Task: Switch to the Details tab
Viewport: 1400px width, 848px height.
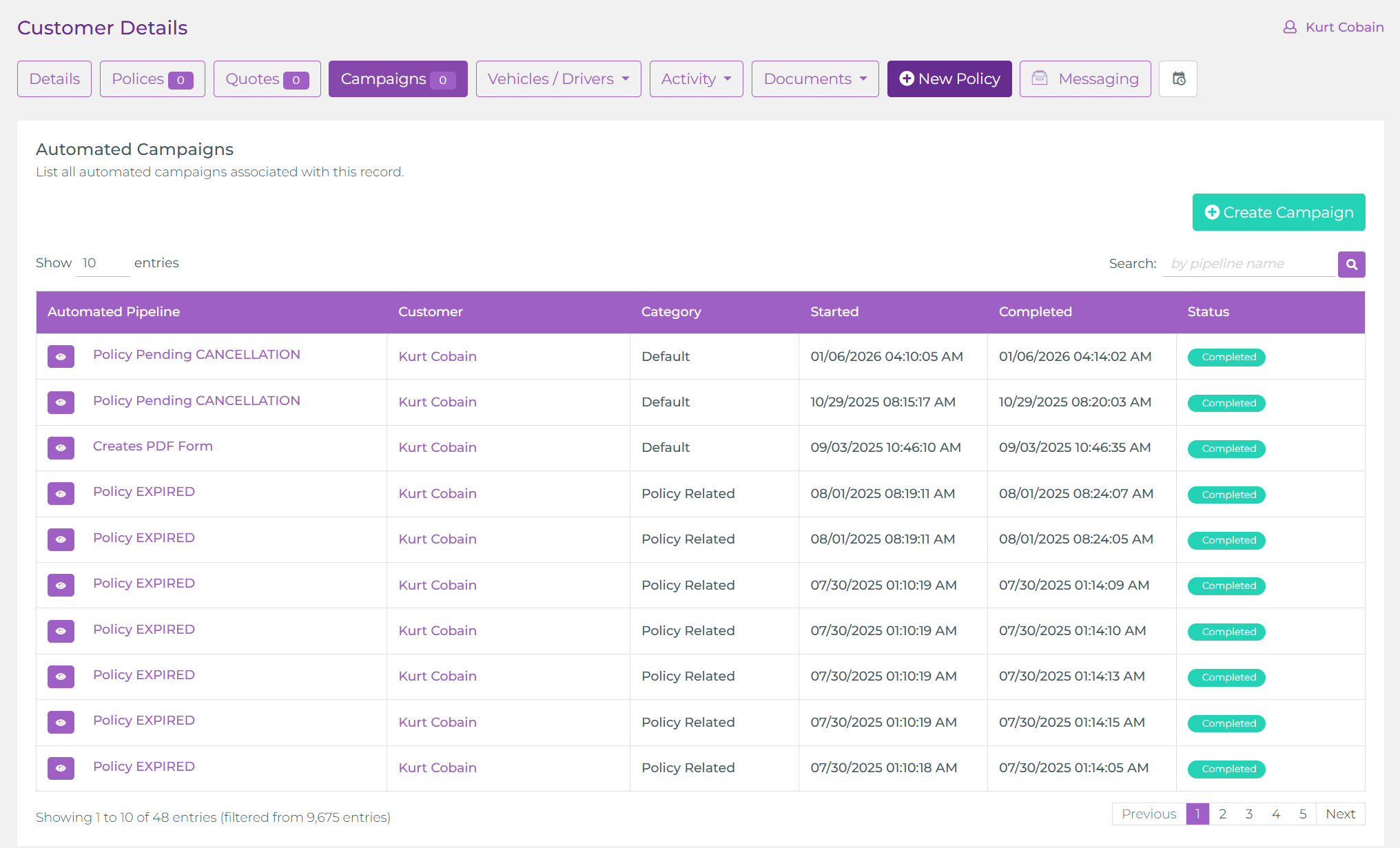Action: coord(54,79)
